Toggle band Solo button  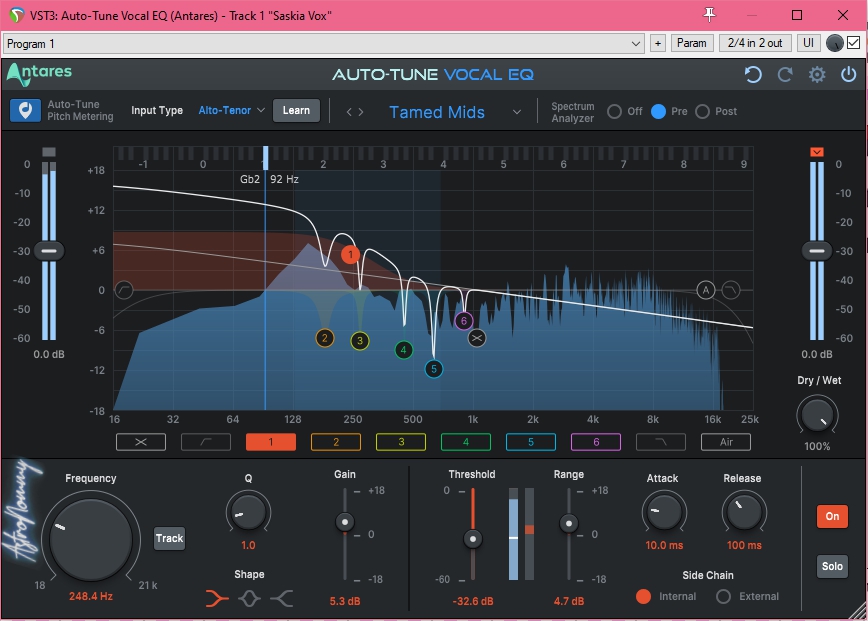[x=832, y=566]
